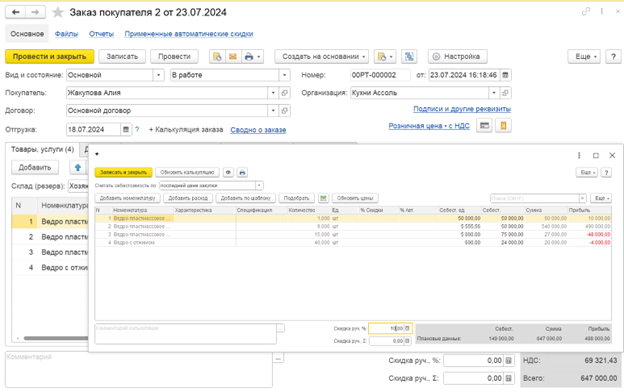Open Еще menu next to dialog search
This screenshot has height=392, width=624.
601,198
